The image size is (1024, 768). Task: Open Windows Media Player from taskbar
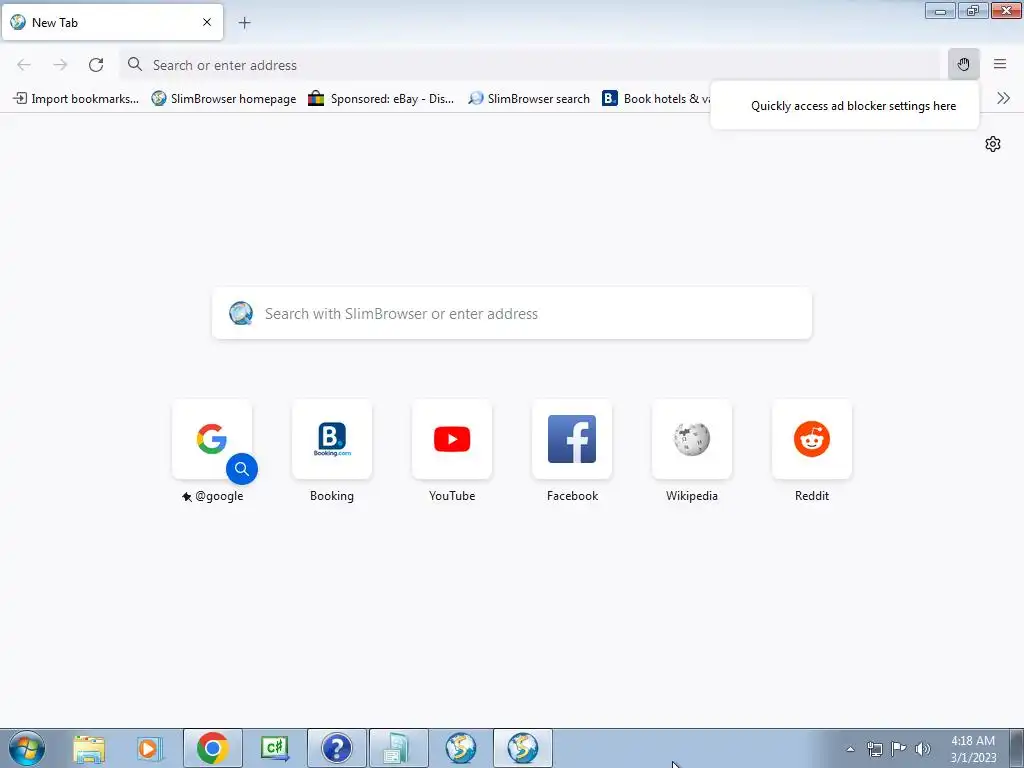(149, 748)
